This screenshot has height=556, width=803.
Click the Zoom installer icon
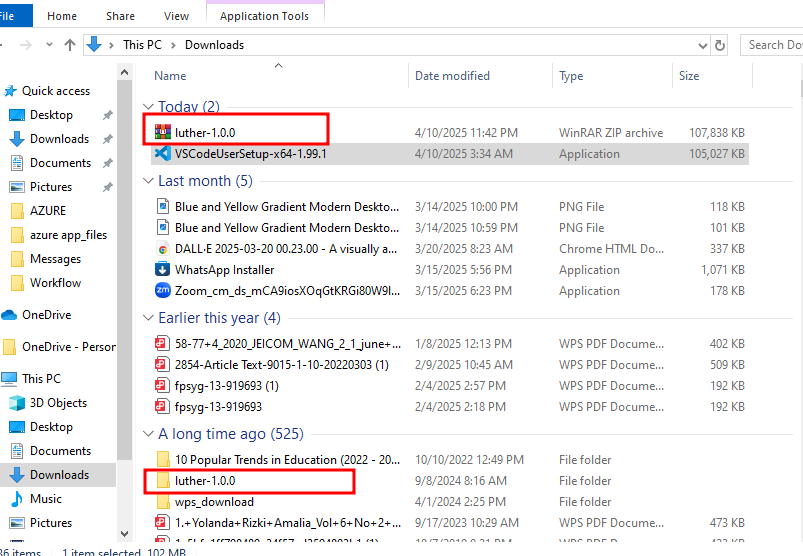coord(163,290)
